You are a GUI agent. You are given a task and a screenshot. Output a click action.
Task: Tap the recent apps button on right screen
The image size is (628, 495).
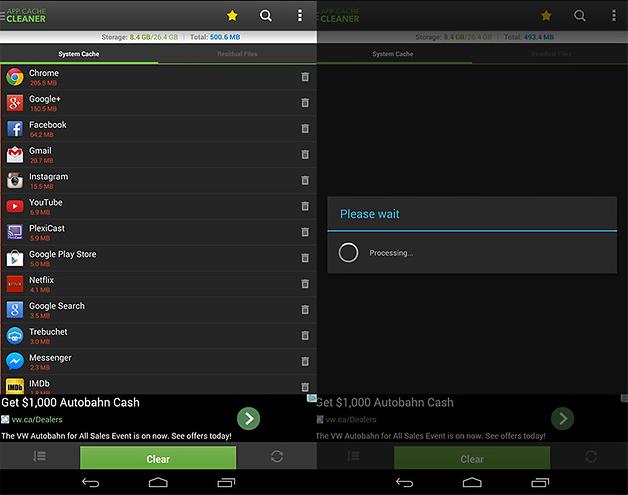540,483
